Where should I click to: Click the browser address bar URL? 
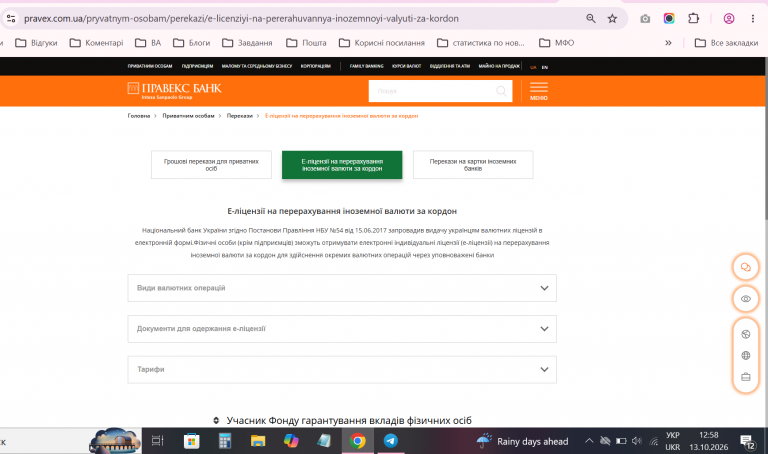click(241, 19)
